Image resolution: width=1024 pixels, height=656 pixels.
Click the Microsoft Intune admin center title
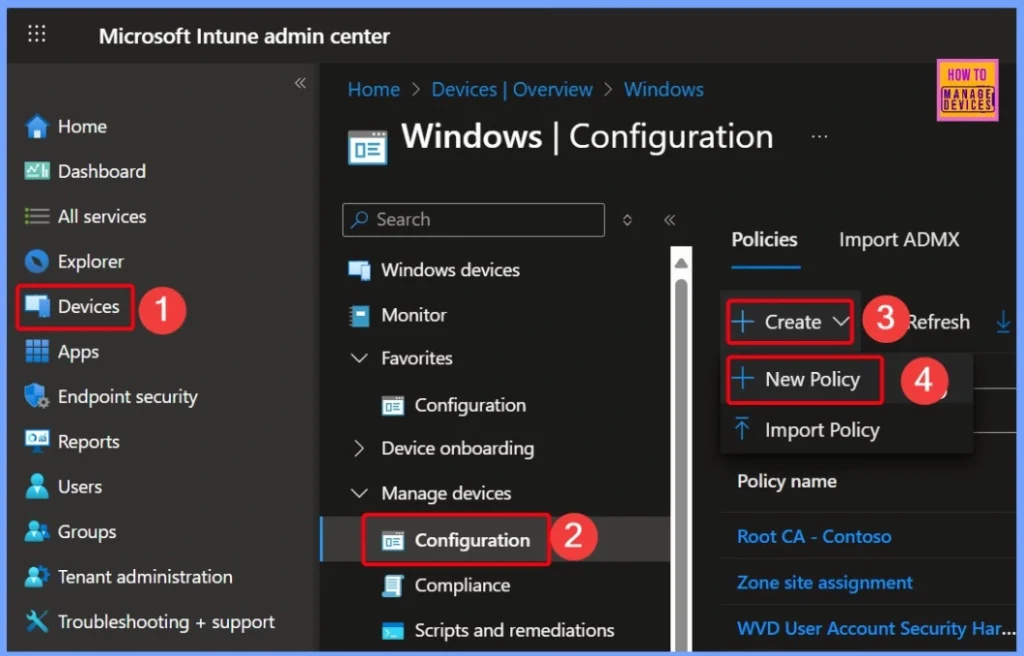click(244, 36)
